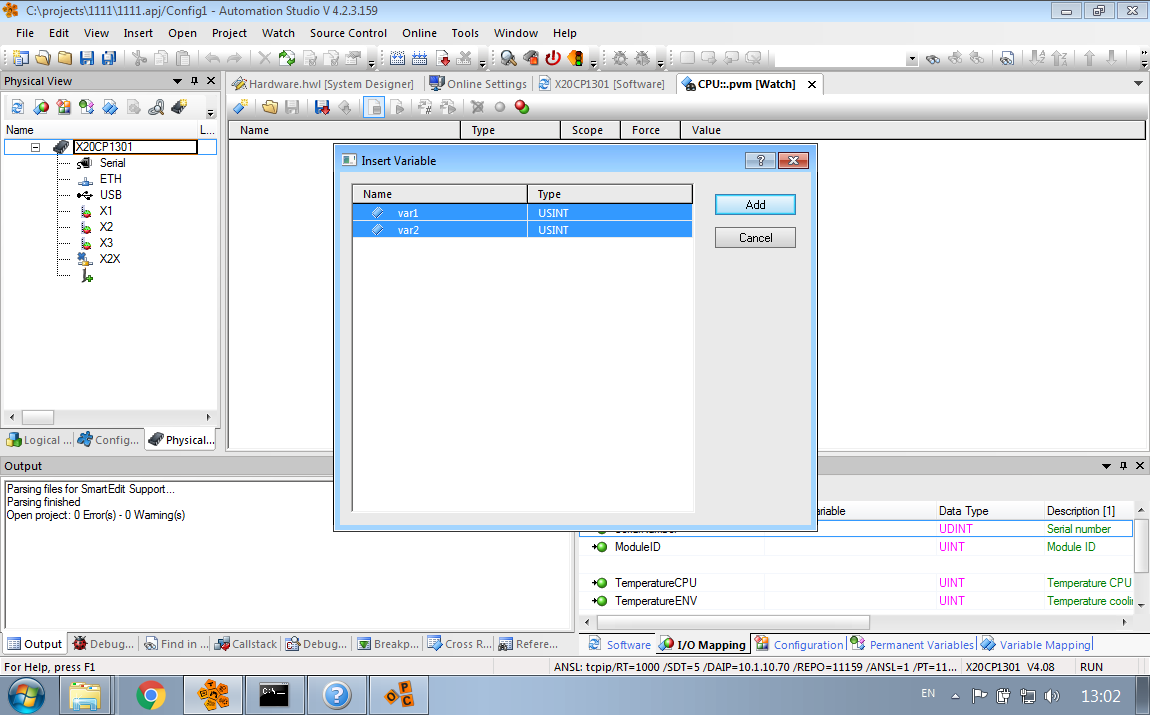The image size is (1150, 715).
Task: Open the document tab list dropdown arrow
Action: pos(1138,84)
